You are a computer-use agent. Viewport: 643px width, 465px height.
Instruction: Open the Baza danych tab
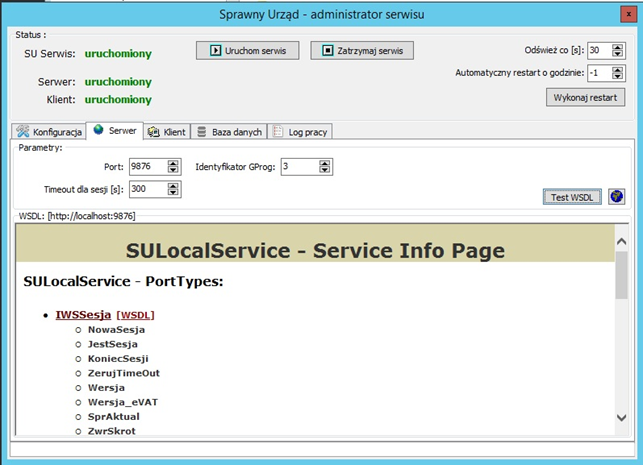pos(229,132)
